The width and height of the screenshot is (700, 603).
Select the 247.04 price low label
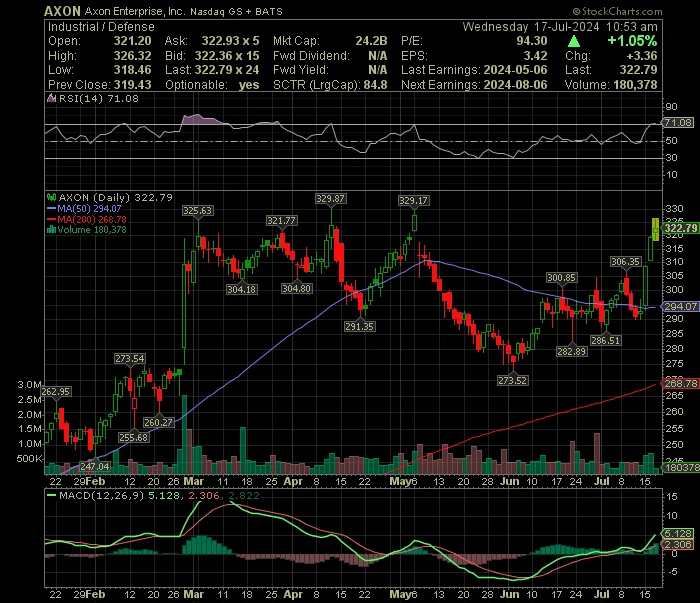pyautogui.click(x=95, y=466)
